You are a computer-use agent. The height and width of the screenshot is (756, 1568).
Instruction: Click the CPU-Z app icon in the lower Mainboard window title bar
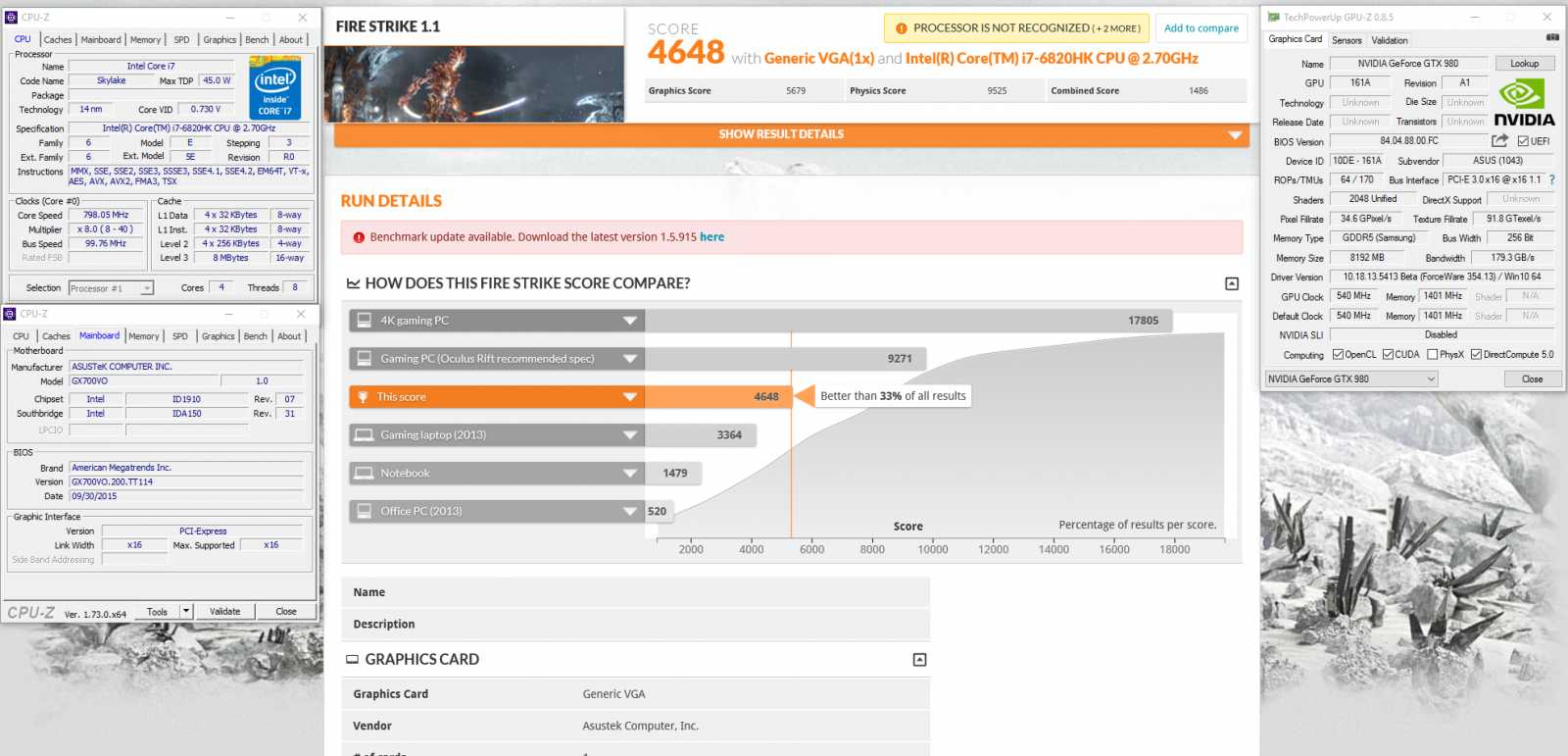(x=10, y=314)
